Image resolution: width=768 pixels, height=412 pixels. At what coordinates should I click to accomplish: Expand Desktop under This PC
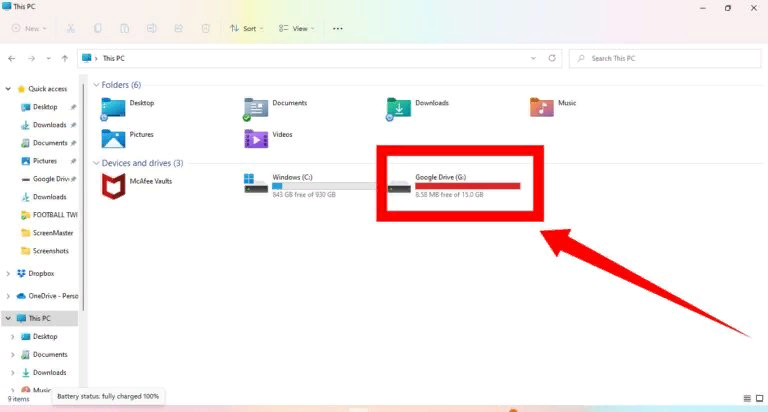pos(13,337)
